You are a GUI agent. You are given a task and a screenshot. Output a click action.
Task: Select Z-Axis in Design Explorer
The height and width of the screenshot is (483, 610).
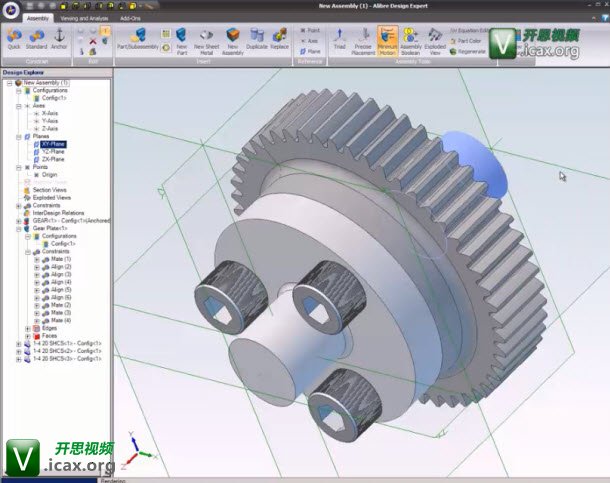(50, 129)
